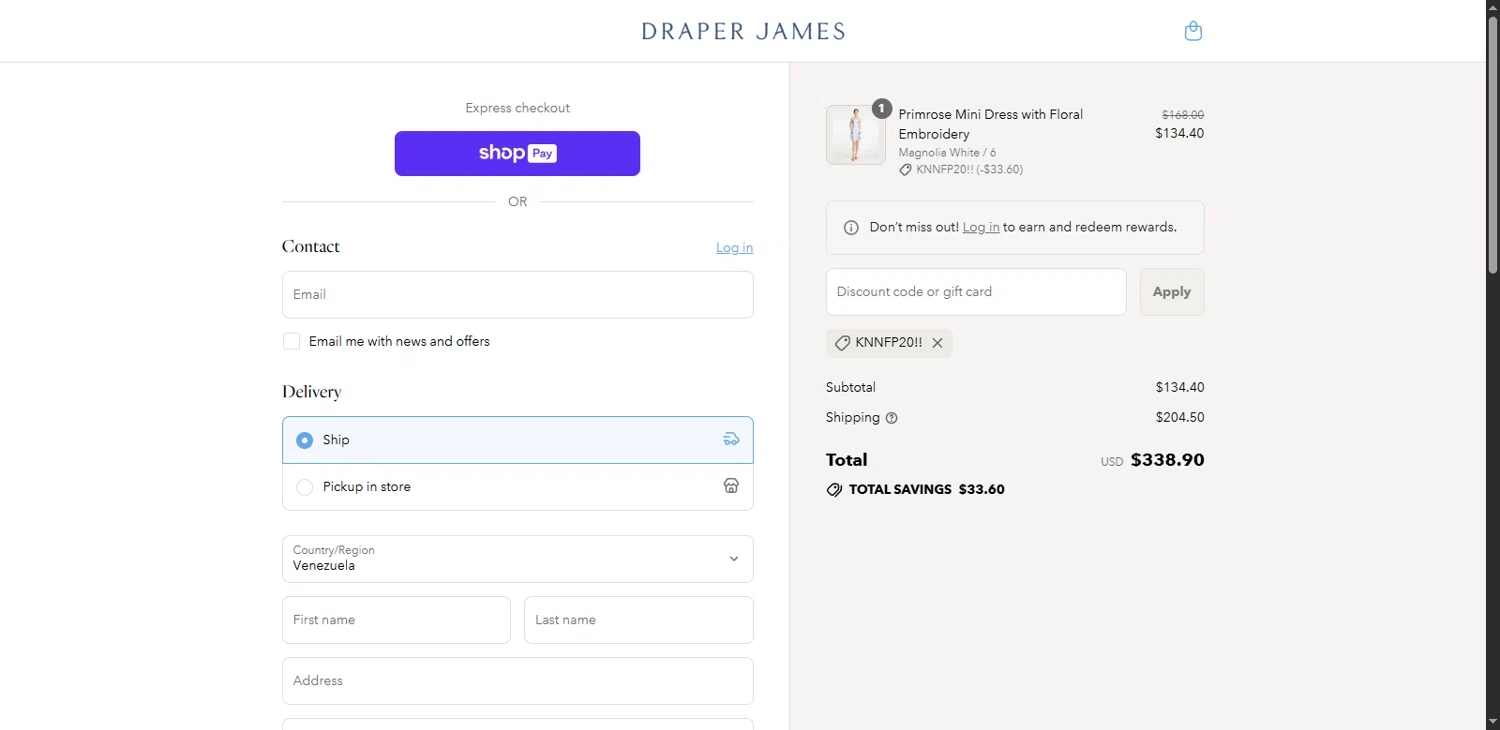Focus the Address field
Viewport: 1500px width, 730px height.
pos(517,681)
